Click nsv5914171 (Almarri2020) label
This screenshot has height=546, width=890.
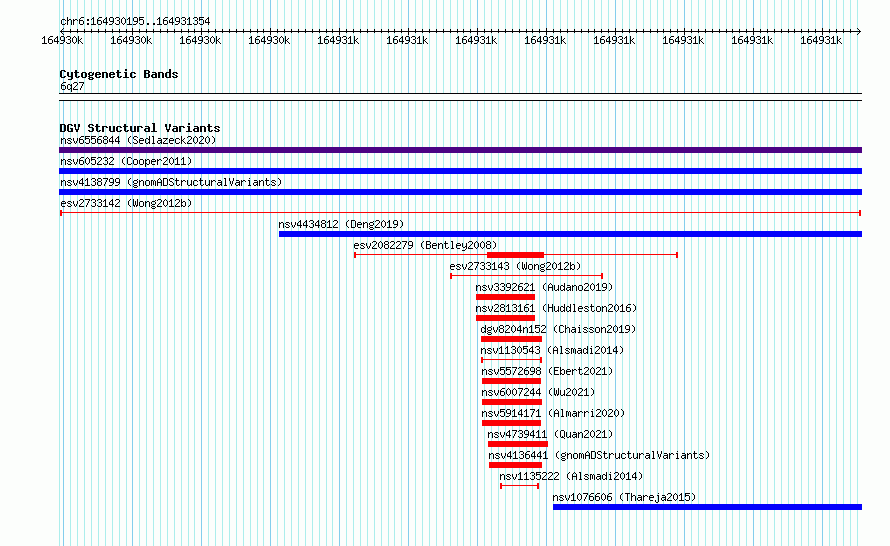(x=553, y=413)
